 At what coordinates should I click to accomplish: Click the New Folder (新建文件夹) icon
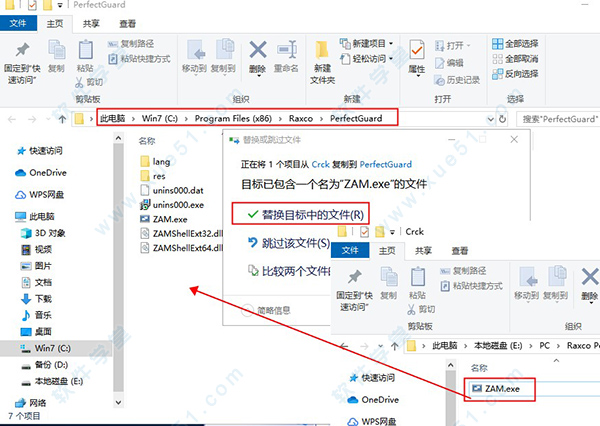pyautogui.click(x=323, y=51)
